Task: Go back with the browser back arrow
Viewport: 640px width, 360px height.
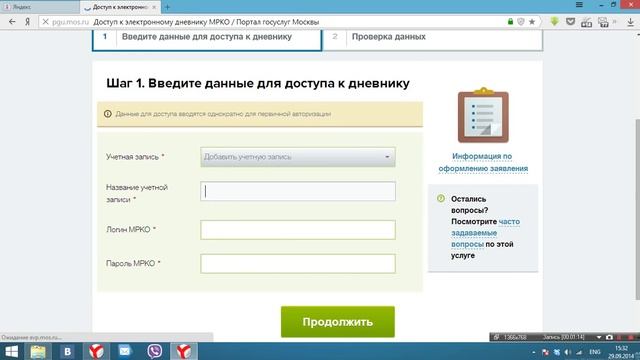Action: pyautogui.click(x=12, y=22)
